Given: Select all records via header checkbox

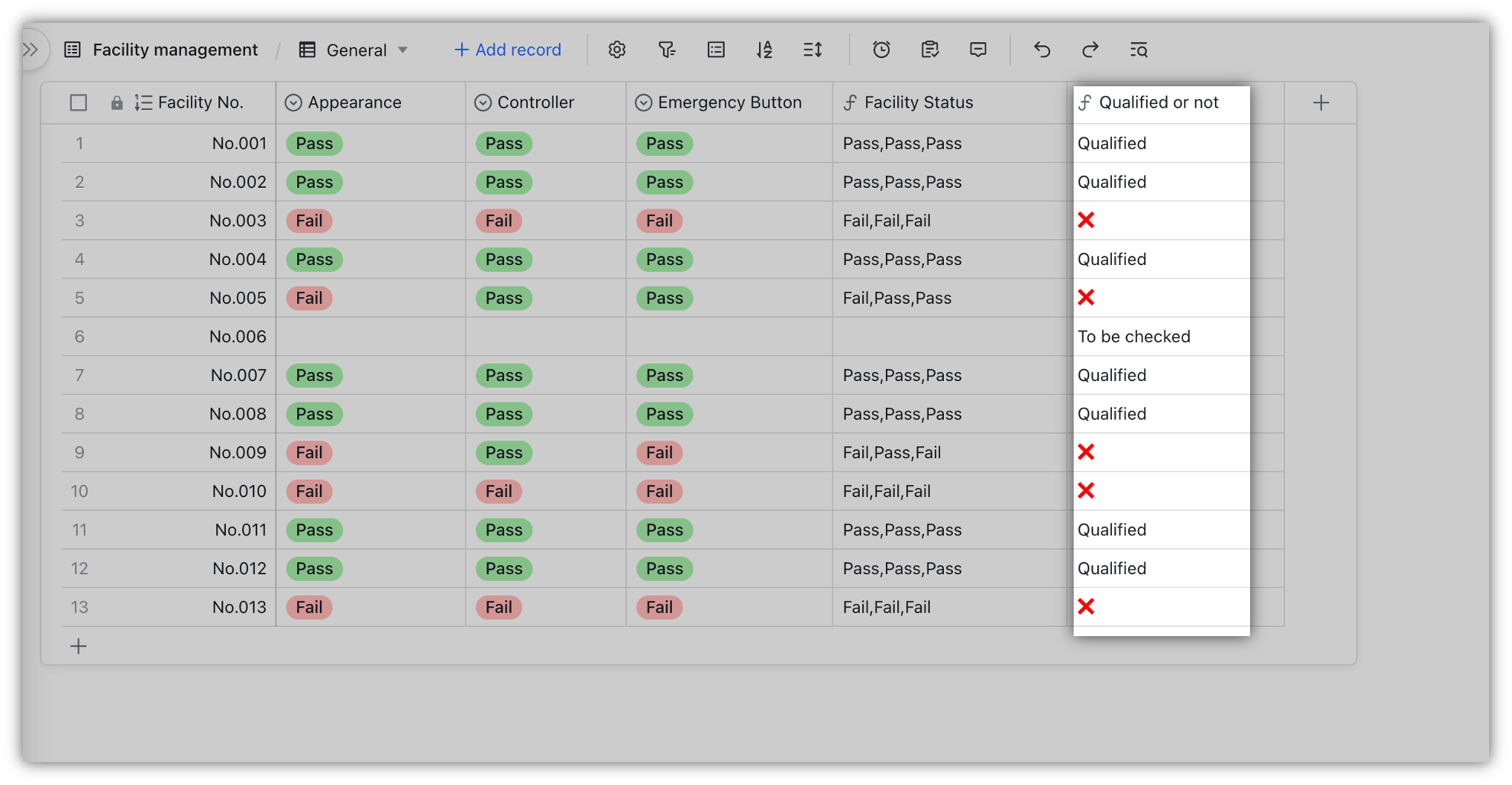Looking at the screenshot, I should pyautogui.click(x=78, y=102).
